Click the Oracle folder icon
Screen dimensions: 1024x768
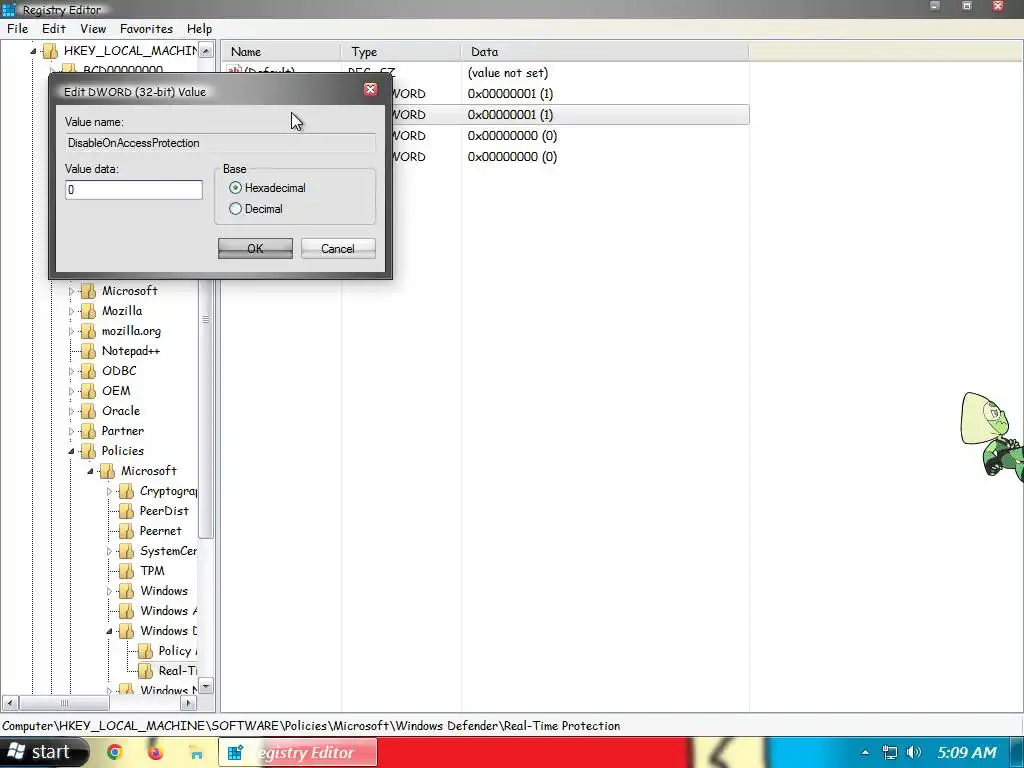click(x=88, y=411)
